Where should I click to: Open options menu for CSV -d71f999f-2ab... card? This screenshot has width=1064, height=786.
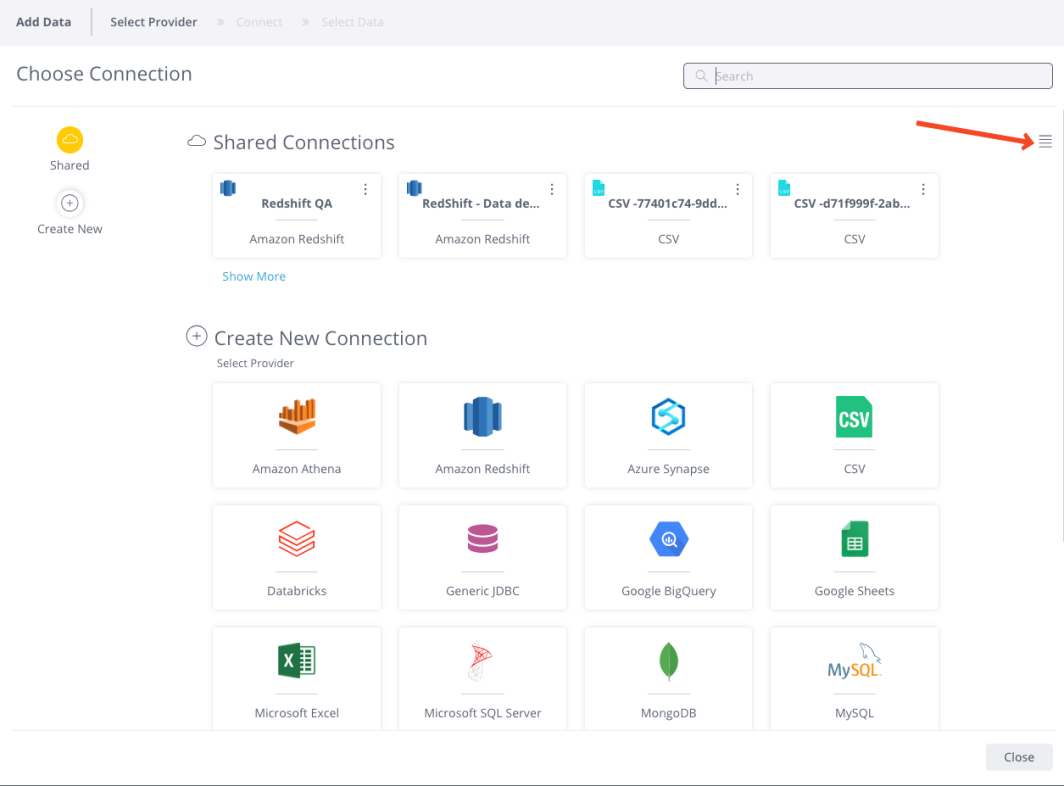tap(923, 189)
